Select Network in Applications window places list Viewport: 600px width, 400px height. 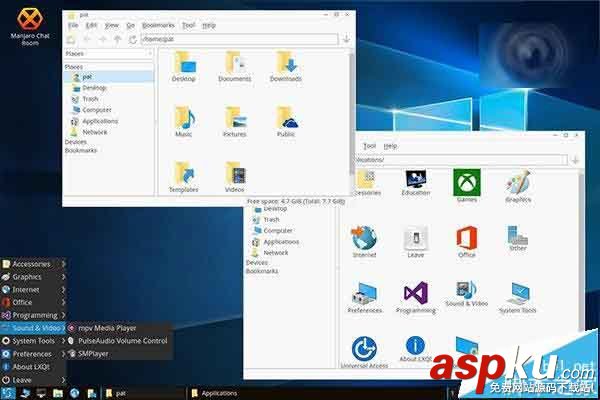(x=270, y=253)
